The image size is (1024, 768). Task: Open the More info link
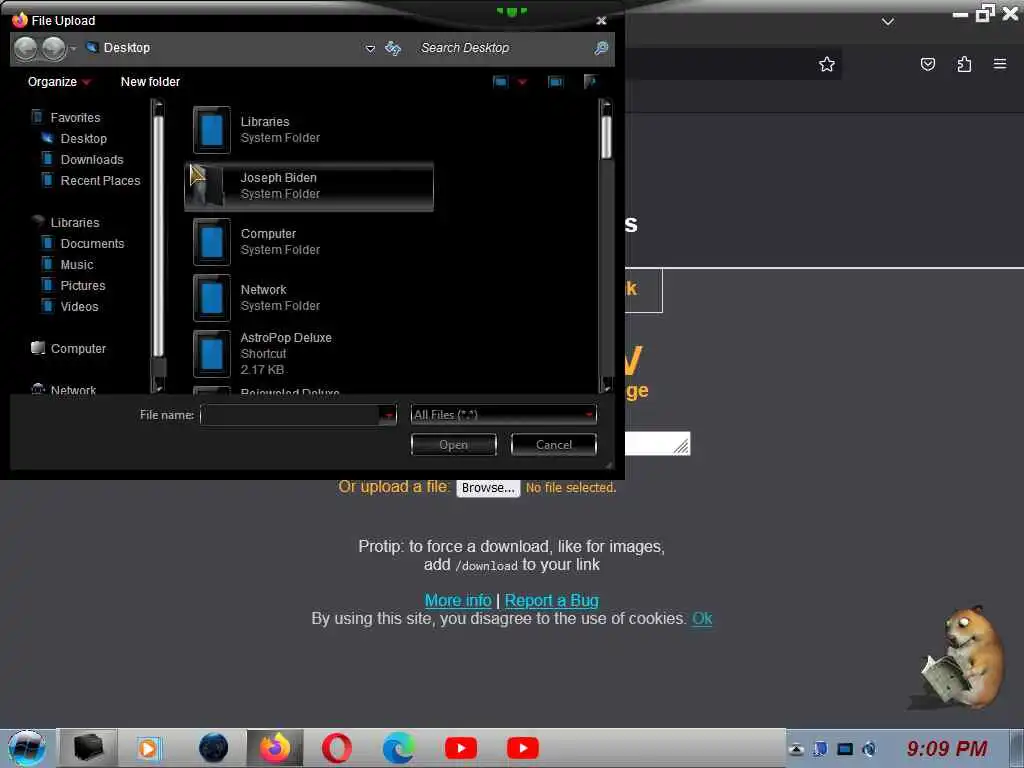pos(458,600)
